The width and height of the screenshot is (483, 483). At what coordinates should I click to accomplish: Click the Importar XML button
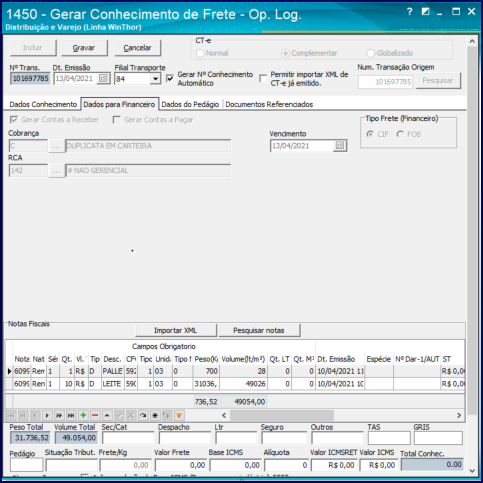click(176, 330)
